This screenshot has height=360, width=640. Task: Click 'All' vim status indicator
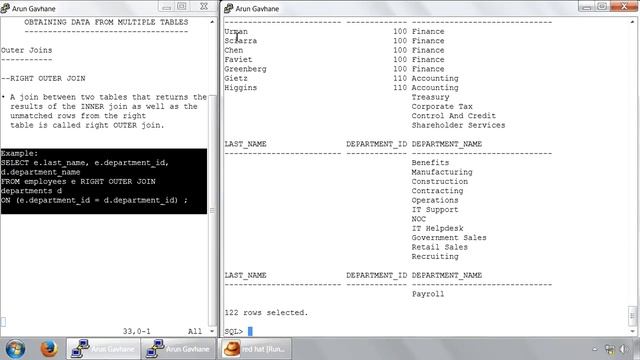[x=195, y=331]
